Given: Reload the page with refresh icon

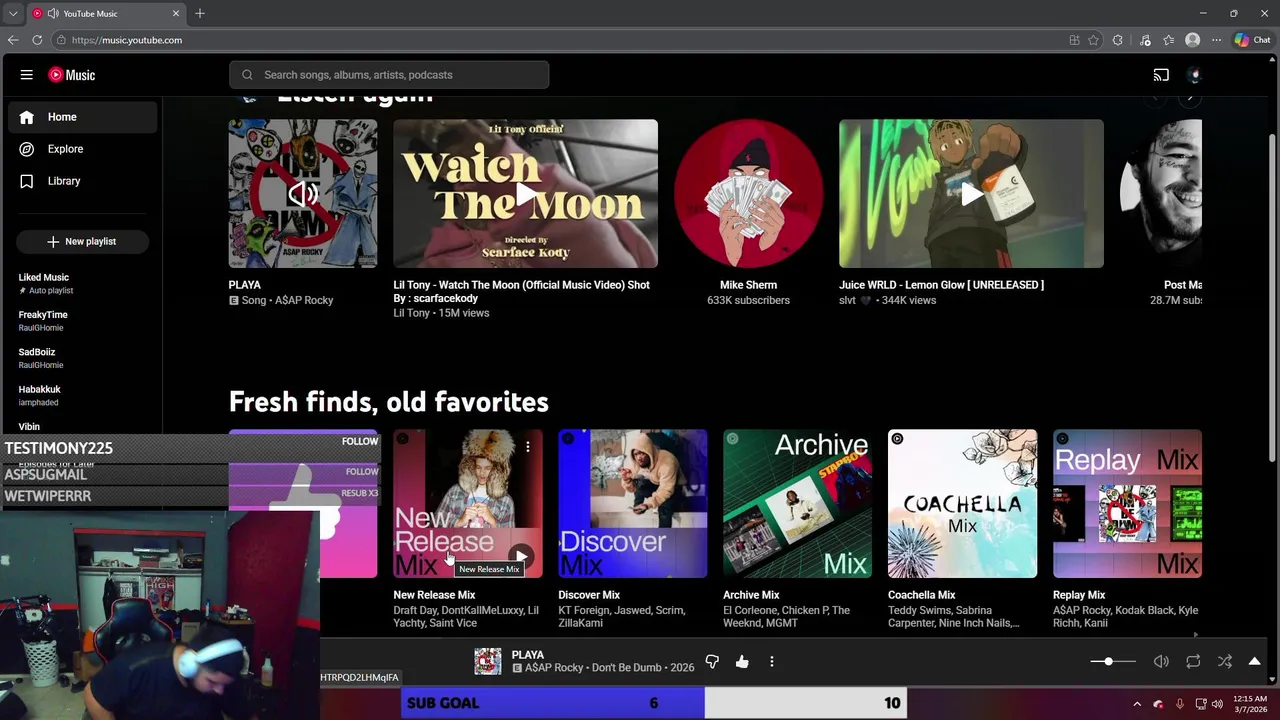Looking at the screenshot, I should (x=37, y=40).
